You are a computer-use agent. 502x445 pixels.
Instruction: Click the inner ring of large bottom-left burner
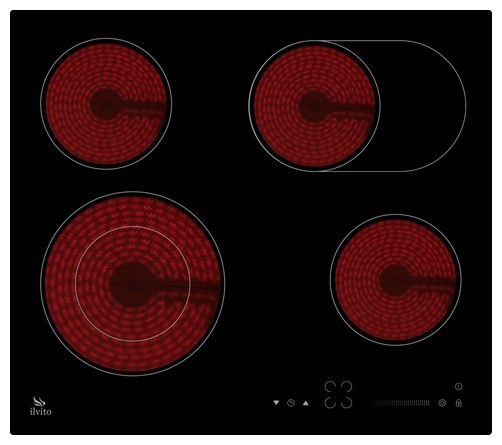point(133,284)
